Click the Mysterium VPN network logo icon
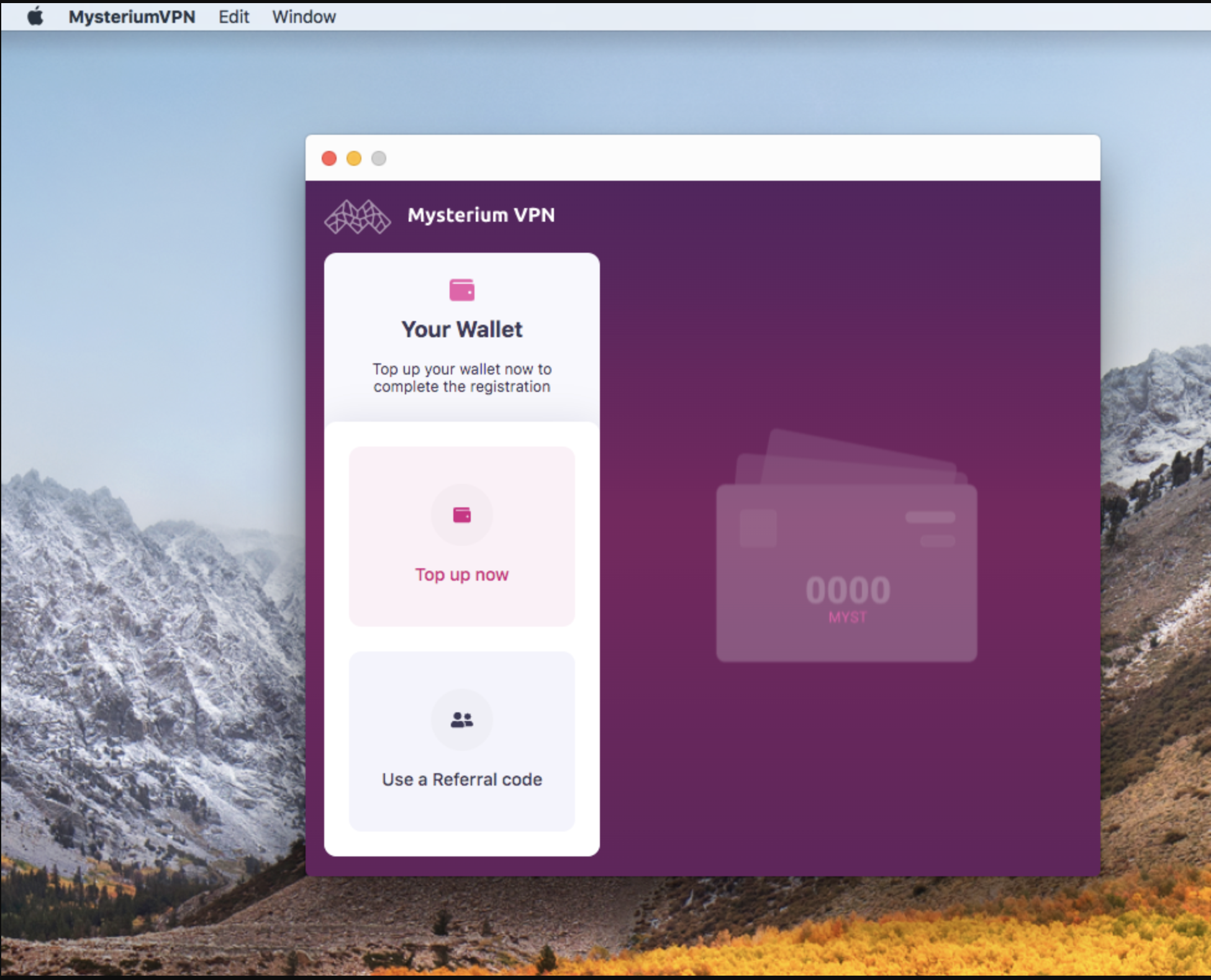The width and height of the screenshot is (1211, 980). (x=357, y=216)
